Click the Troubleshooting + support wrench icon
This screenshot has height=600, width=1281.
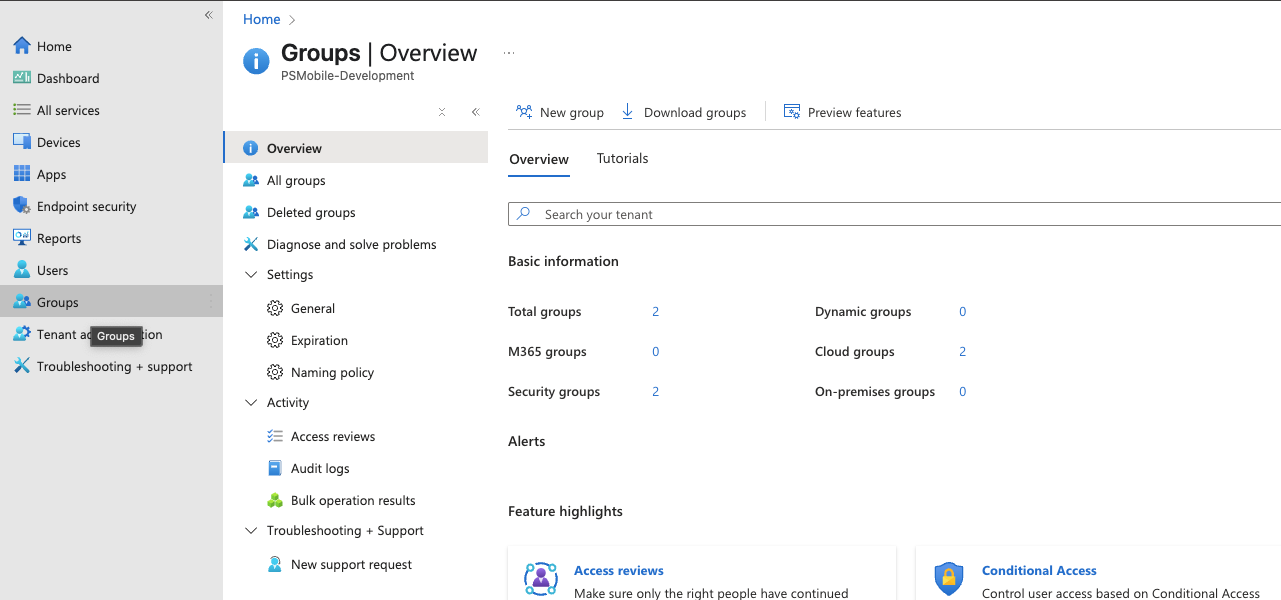(x=21, y=366)
